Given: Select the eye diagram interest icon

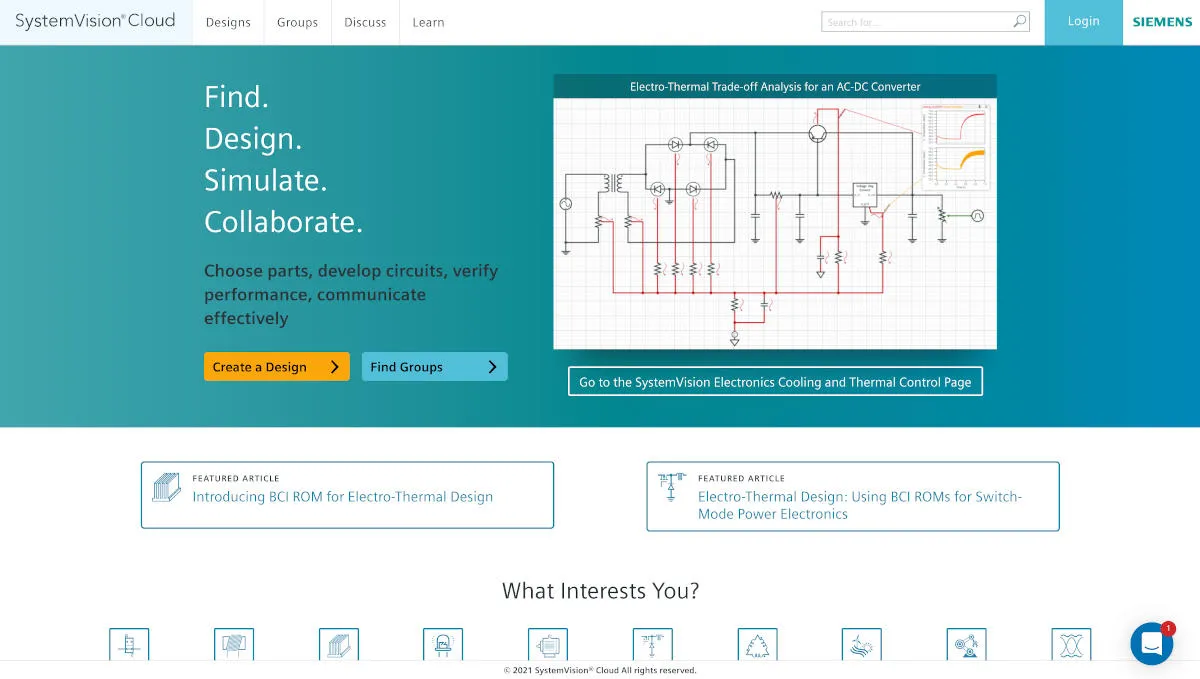Looking at the screenshot, I should pyautogui.click(x=1072, y=644).
